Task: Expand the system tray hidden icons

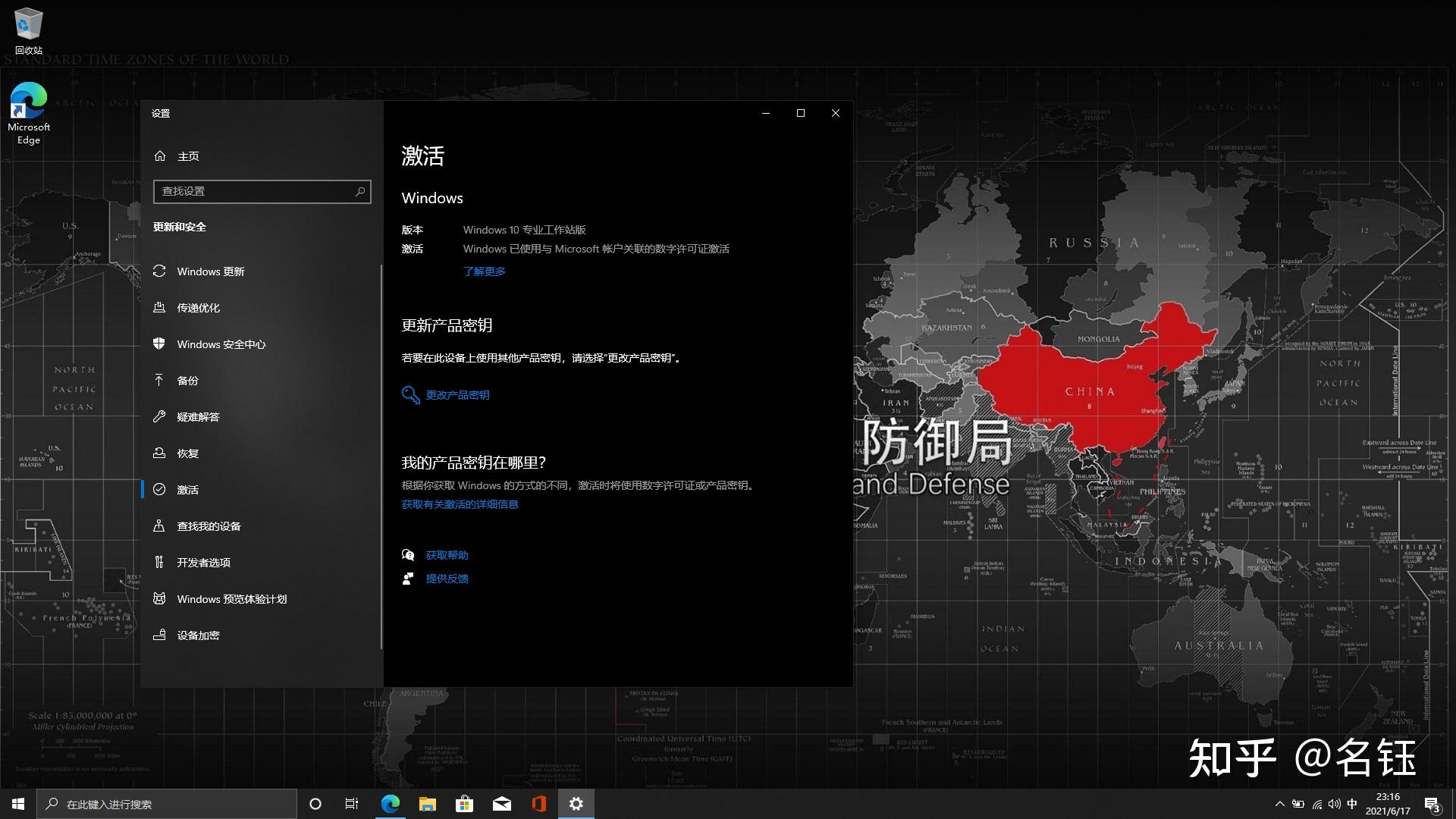Action: 1279,804
